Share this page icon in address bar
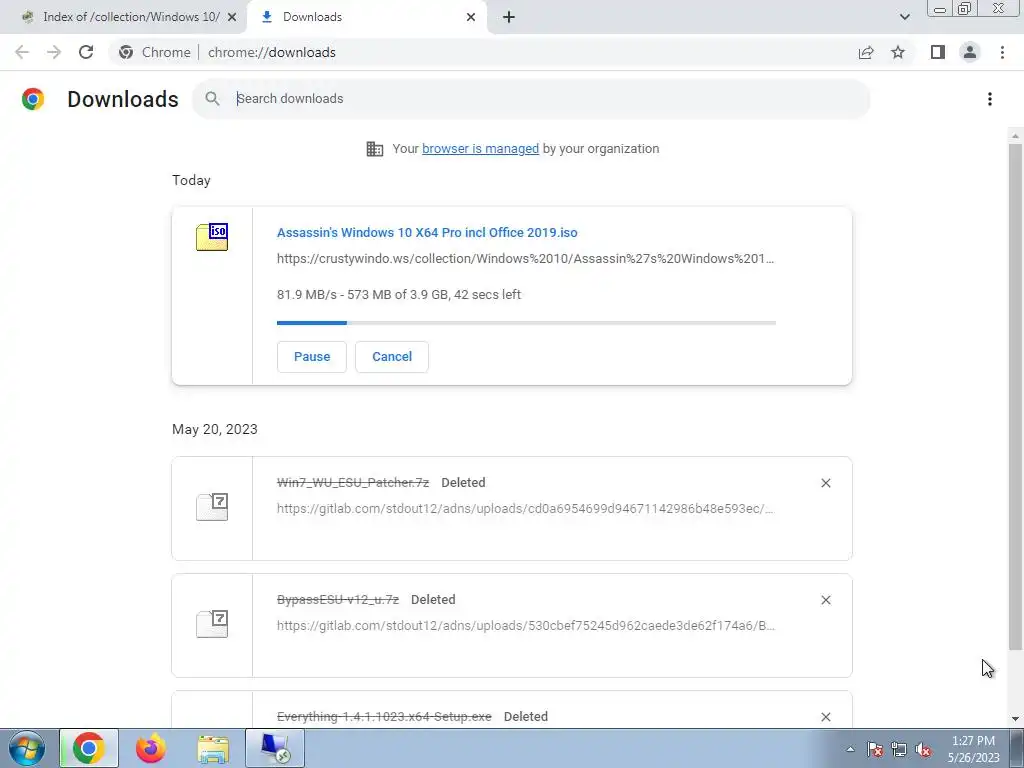The image size is (1024, 768). [866, 52]
